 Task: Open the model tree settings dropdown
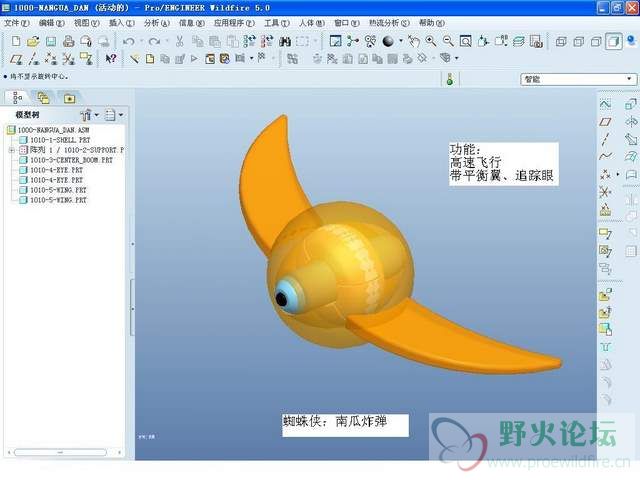coord(90,115)
